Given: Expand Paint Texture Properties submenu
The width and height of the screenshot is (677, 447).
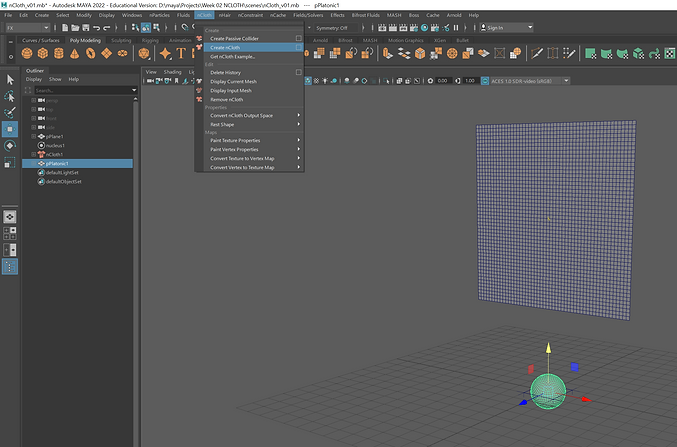Looking at the screenshot, I should point(254,140).
